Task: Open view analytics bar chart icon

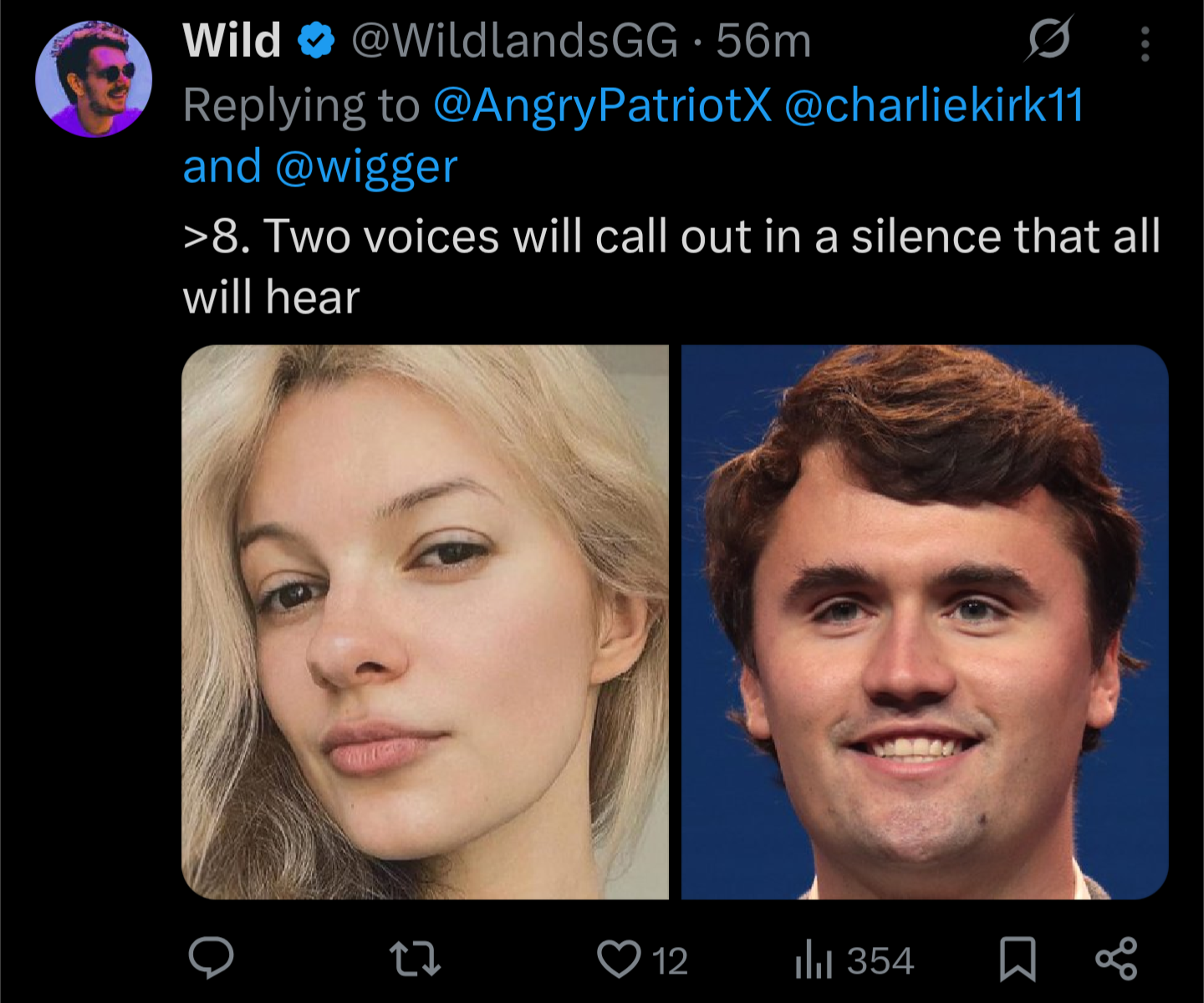Action: point(813,960)
